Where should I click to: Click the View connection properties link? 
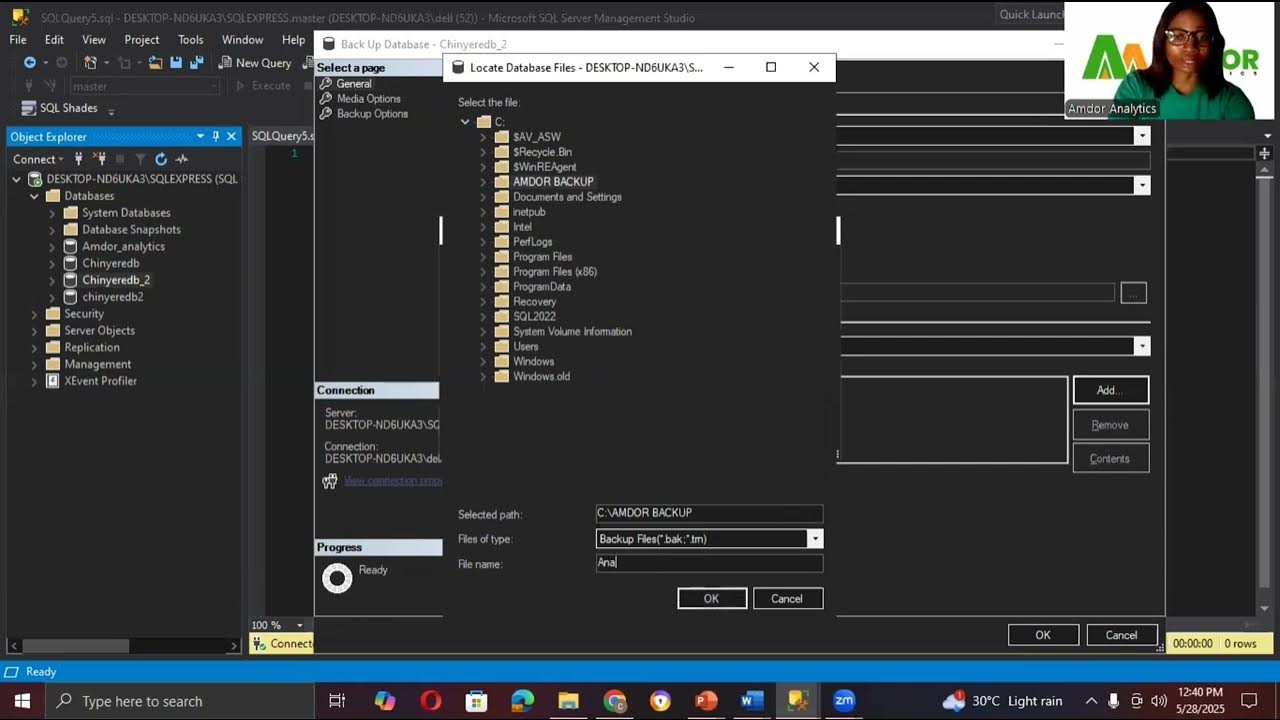[x=392, y=481]
